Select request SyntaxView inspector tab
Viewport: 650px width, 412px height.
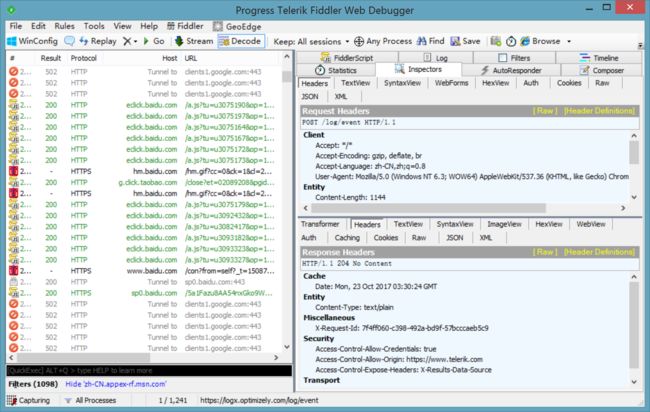(402, 83)
